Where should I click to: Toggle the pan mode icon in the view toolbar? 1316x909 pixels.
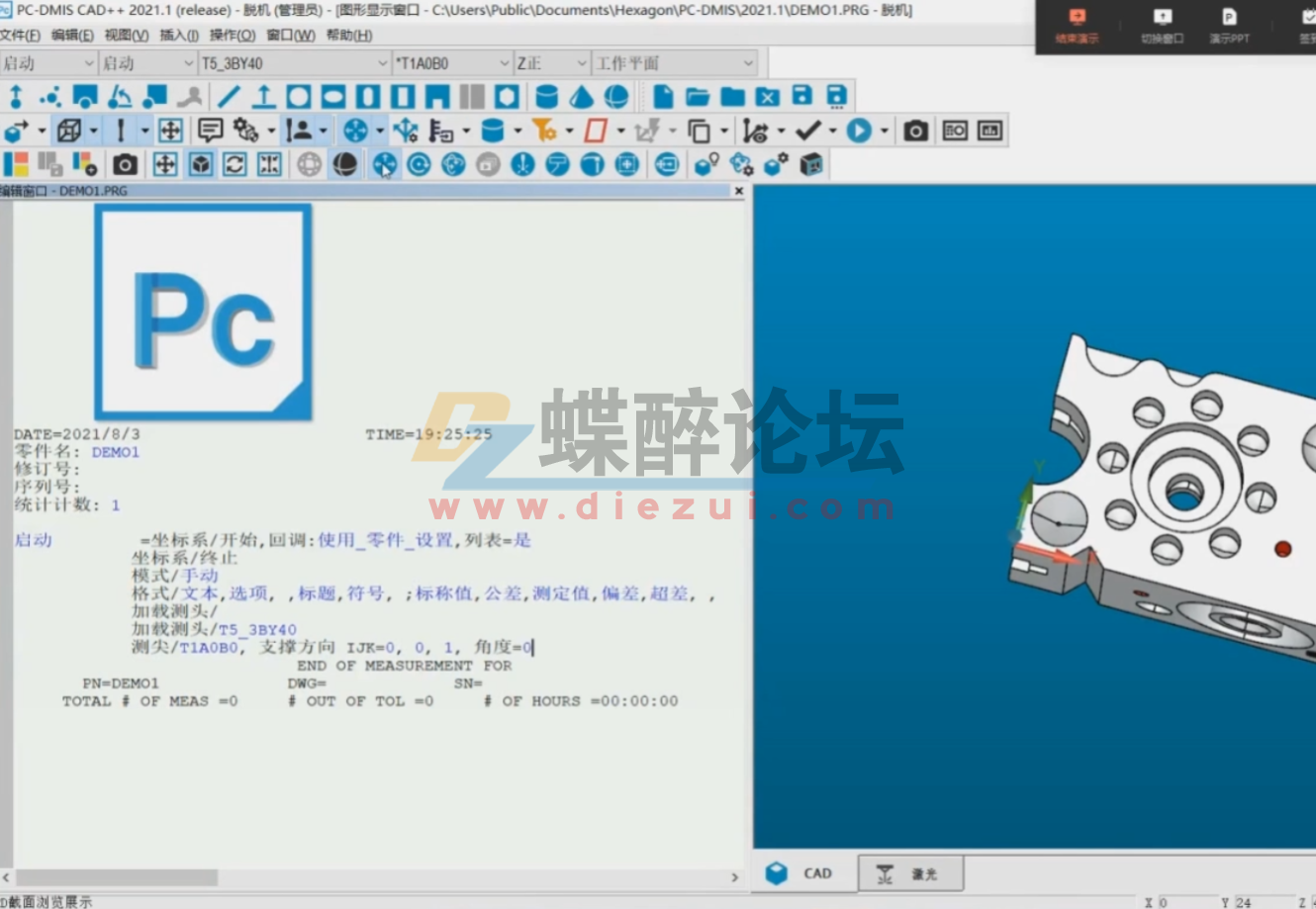point(164,164)
